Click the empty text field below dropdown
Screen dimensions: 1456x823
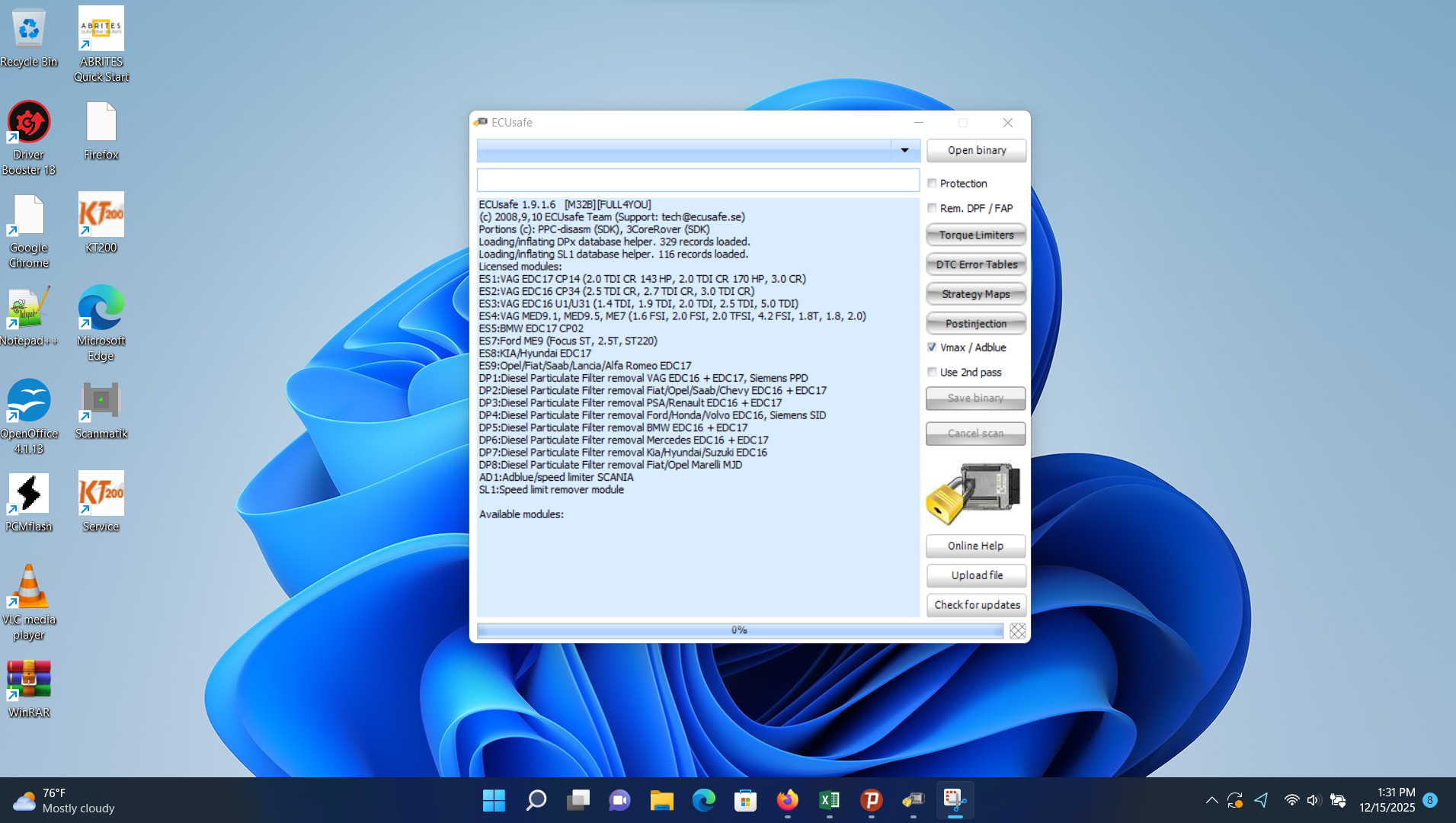[x=697, y=181]
